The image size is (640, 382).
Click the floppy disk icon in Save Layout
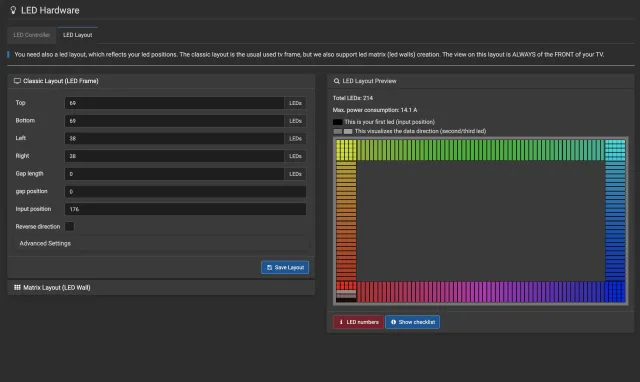coord(269,267)
